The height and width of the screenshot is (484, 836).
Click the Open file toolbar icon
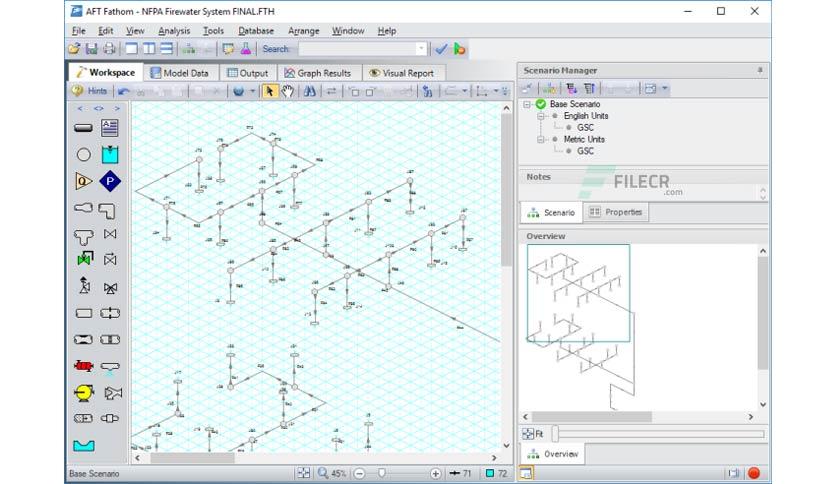[74, 49]
